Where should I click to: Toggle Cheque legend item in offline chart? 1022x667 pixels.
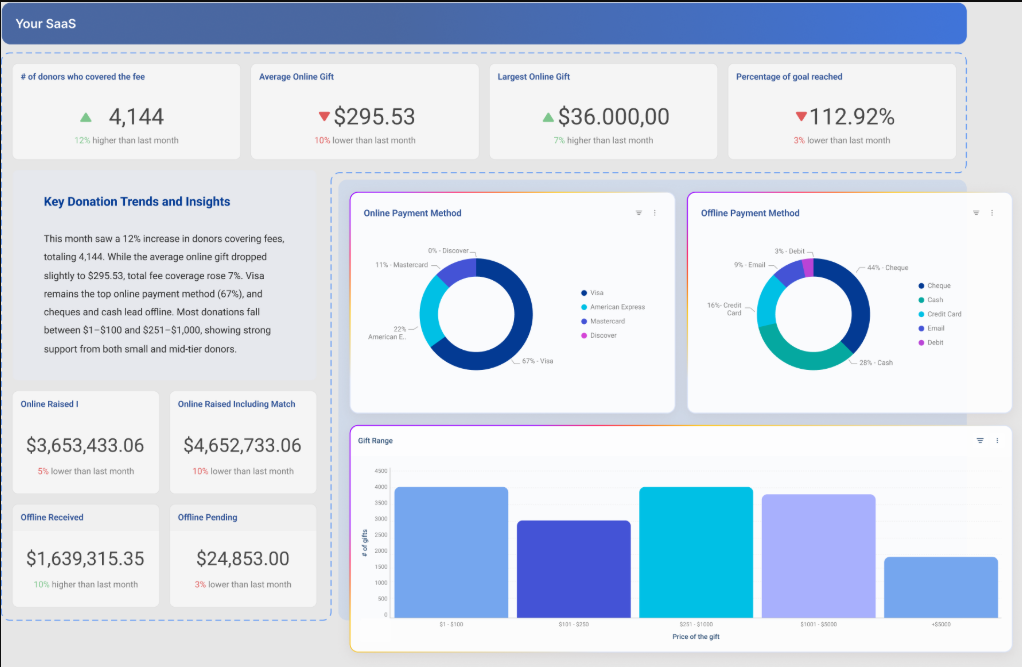click(937, 286)
